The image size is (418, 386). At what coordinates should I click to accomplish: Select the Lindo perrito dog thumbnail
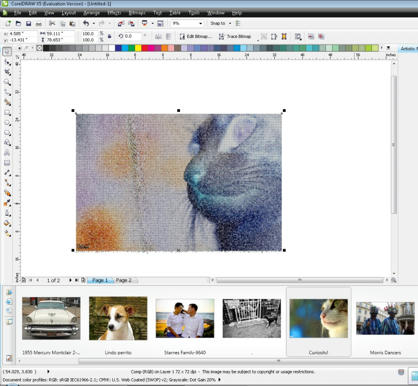[118, 318]
